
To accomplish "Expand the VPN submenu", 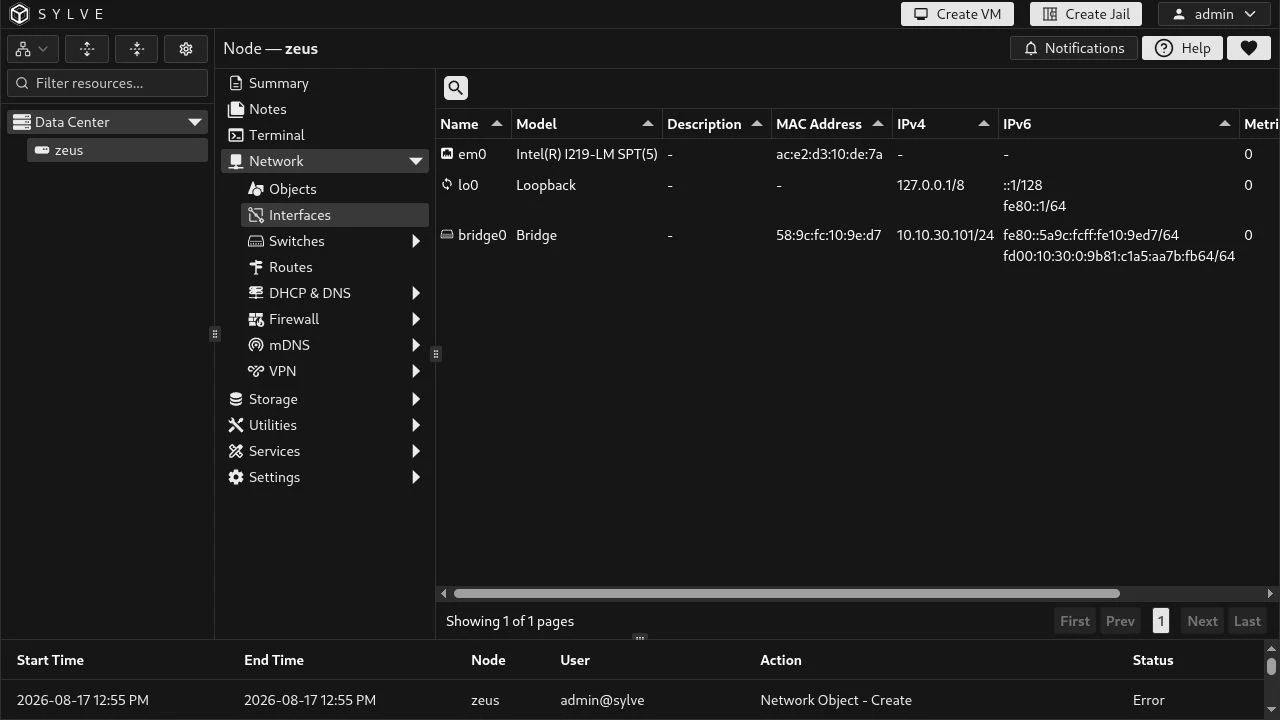I will 416,371.
